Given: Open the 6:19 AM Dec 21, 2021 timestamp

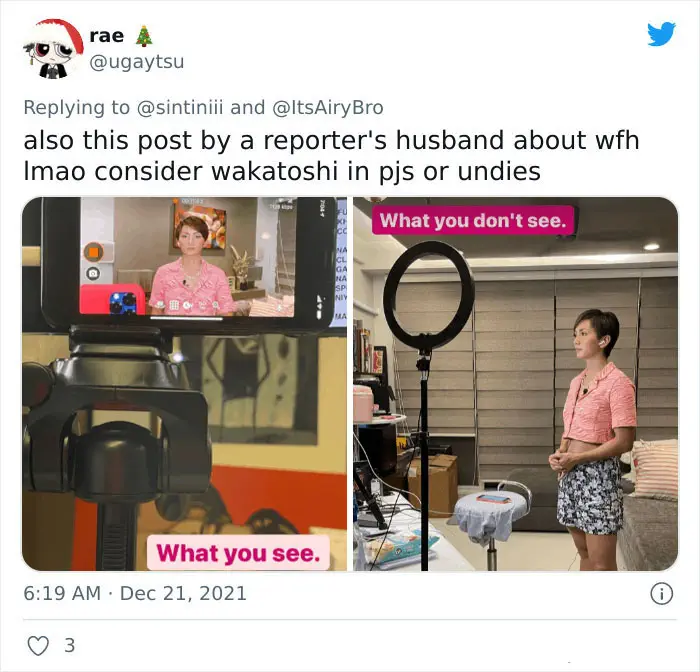Looking at the screenshot, I should point(135,593).
